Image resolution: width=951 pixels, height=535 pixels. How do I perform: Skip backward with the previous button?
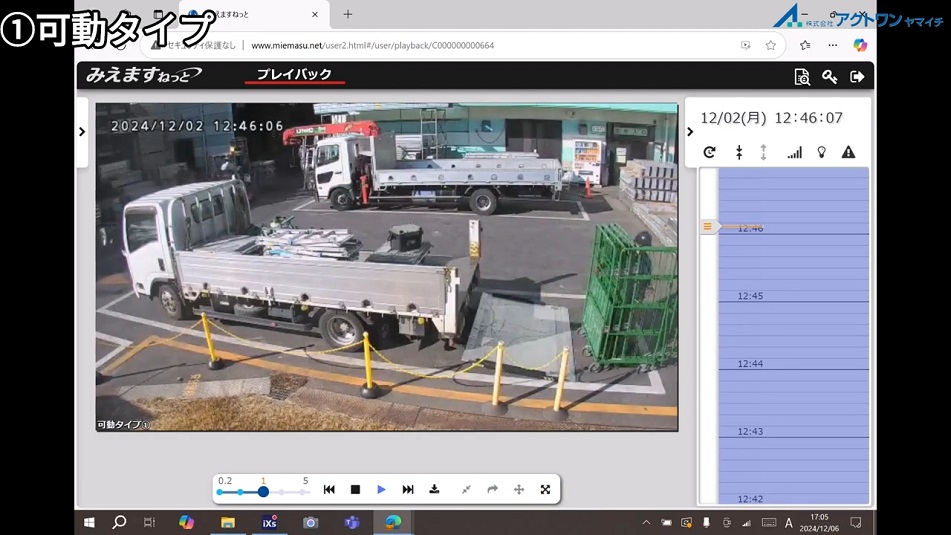tap(329, 490)
